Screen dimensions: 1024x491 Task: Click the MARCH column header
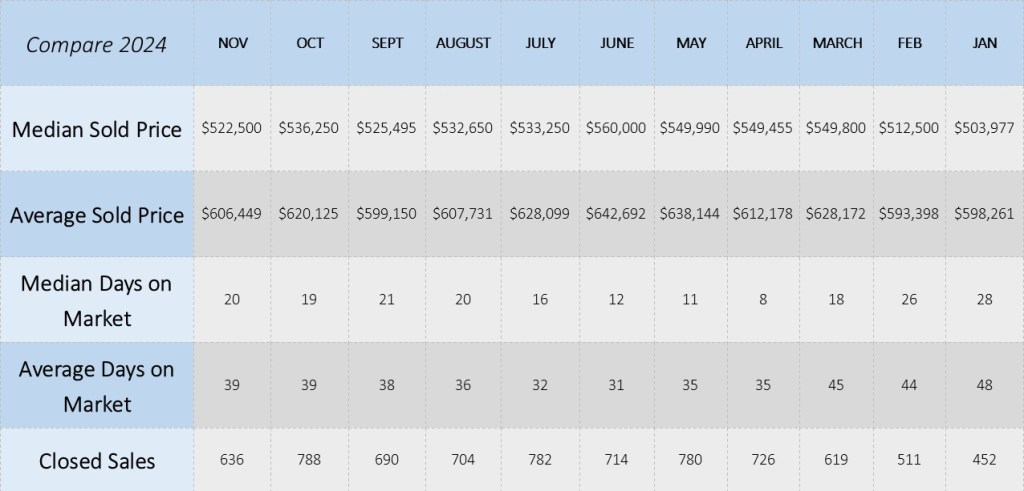[x=836, y=43]
